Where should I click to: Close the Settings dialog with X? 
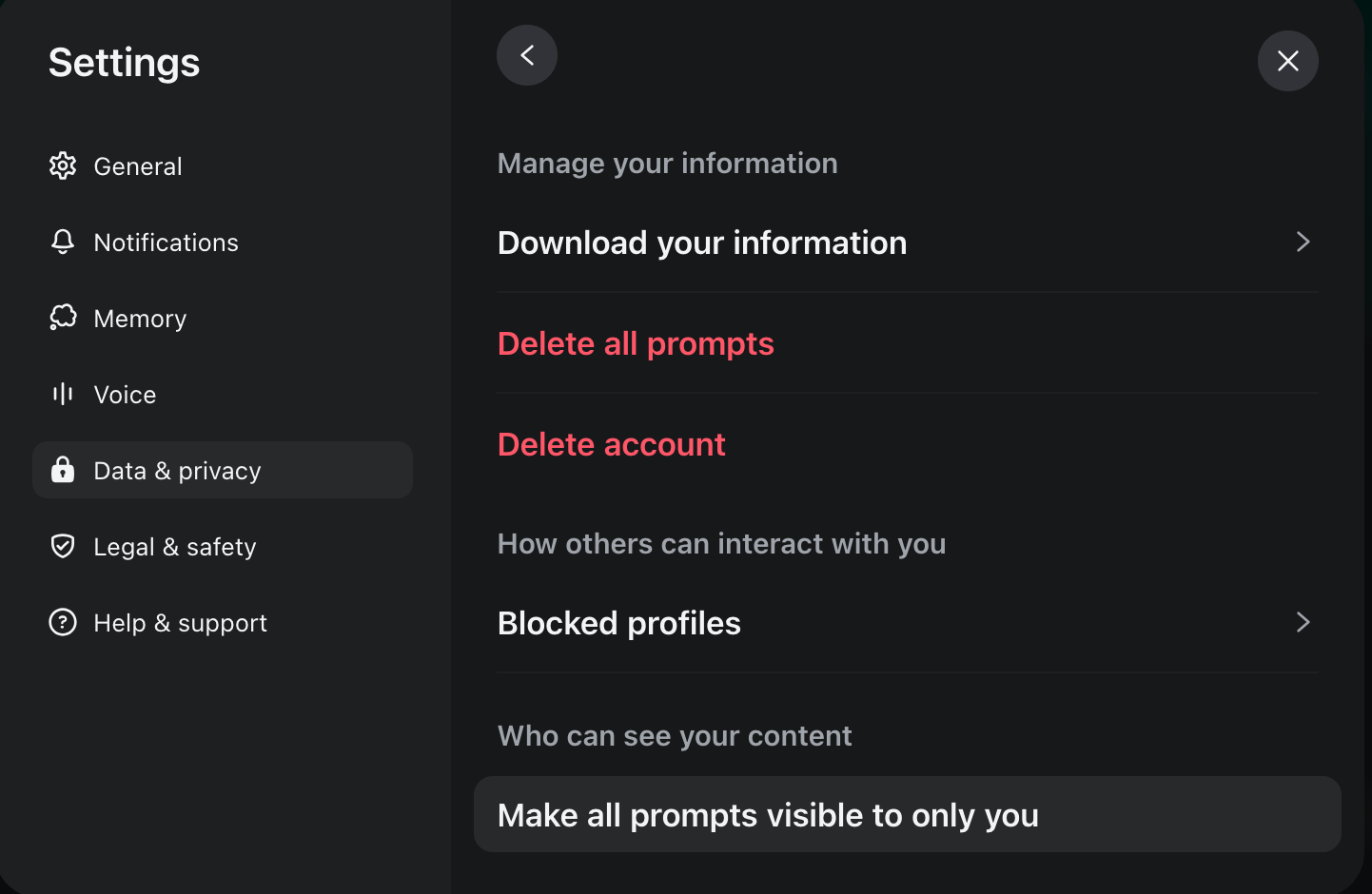[1288, 61]
